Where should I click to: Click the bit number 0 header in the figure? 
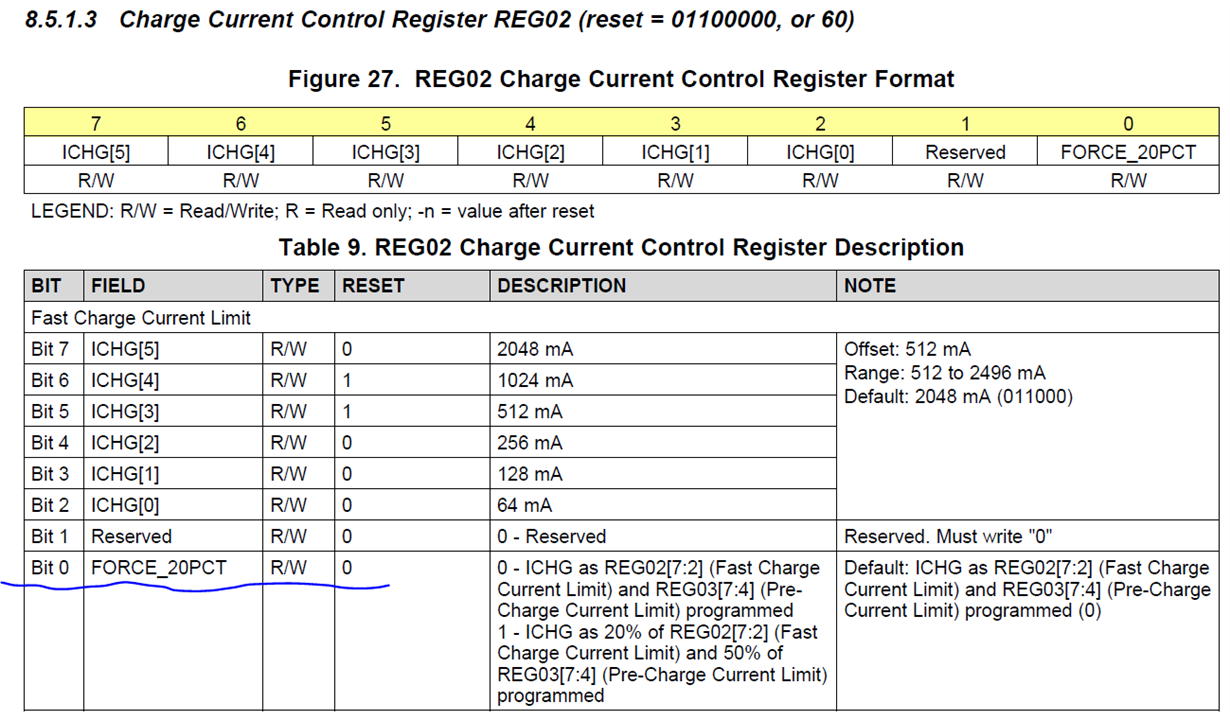[x=1128, y=124]
